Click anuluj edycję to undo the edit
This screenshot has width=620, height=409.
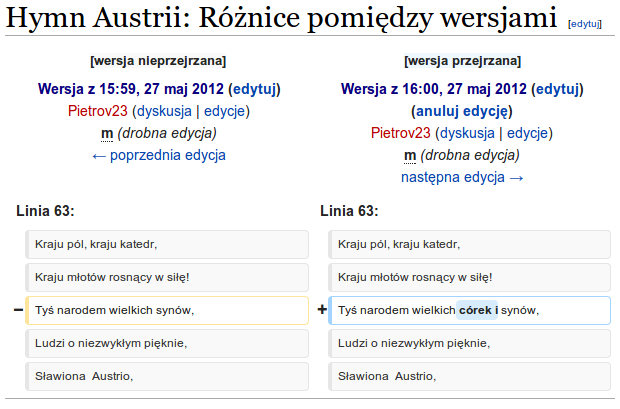pos(461,111)
